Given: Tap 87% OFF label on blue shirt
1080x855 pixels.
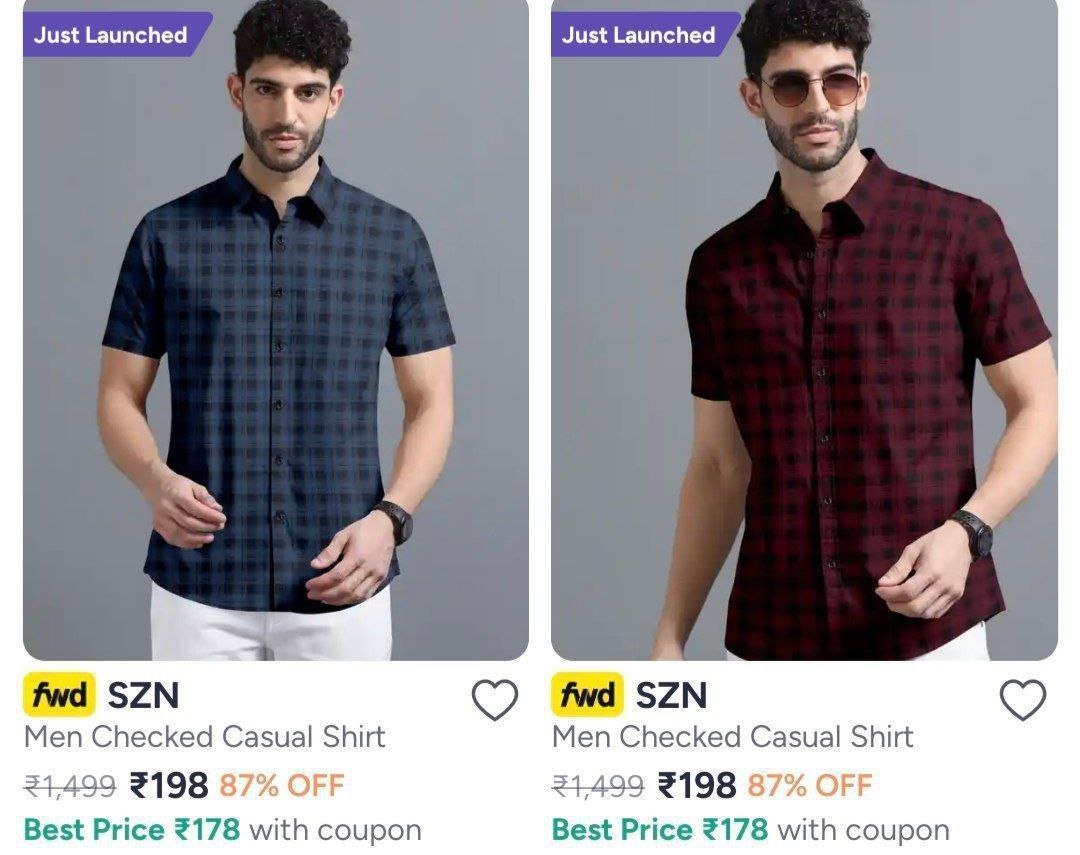Looking at the screenshot, I should tap(282, 785).
